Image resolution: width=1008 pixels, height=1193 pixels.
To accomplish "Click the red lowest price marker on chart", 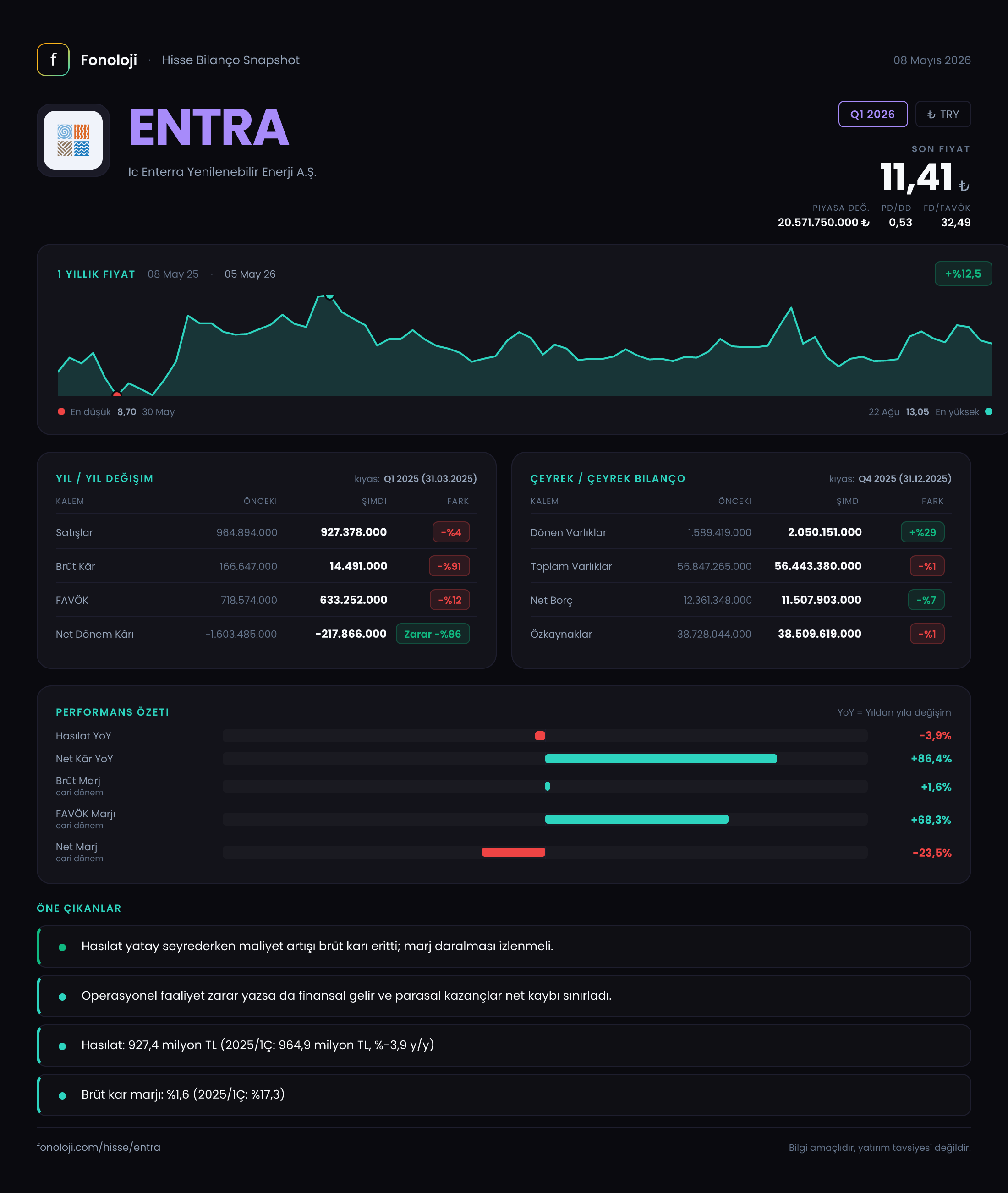I will [116, 394].
